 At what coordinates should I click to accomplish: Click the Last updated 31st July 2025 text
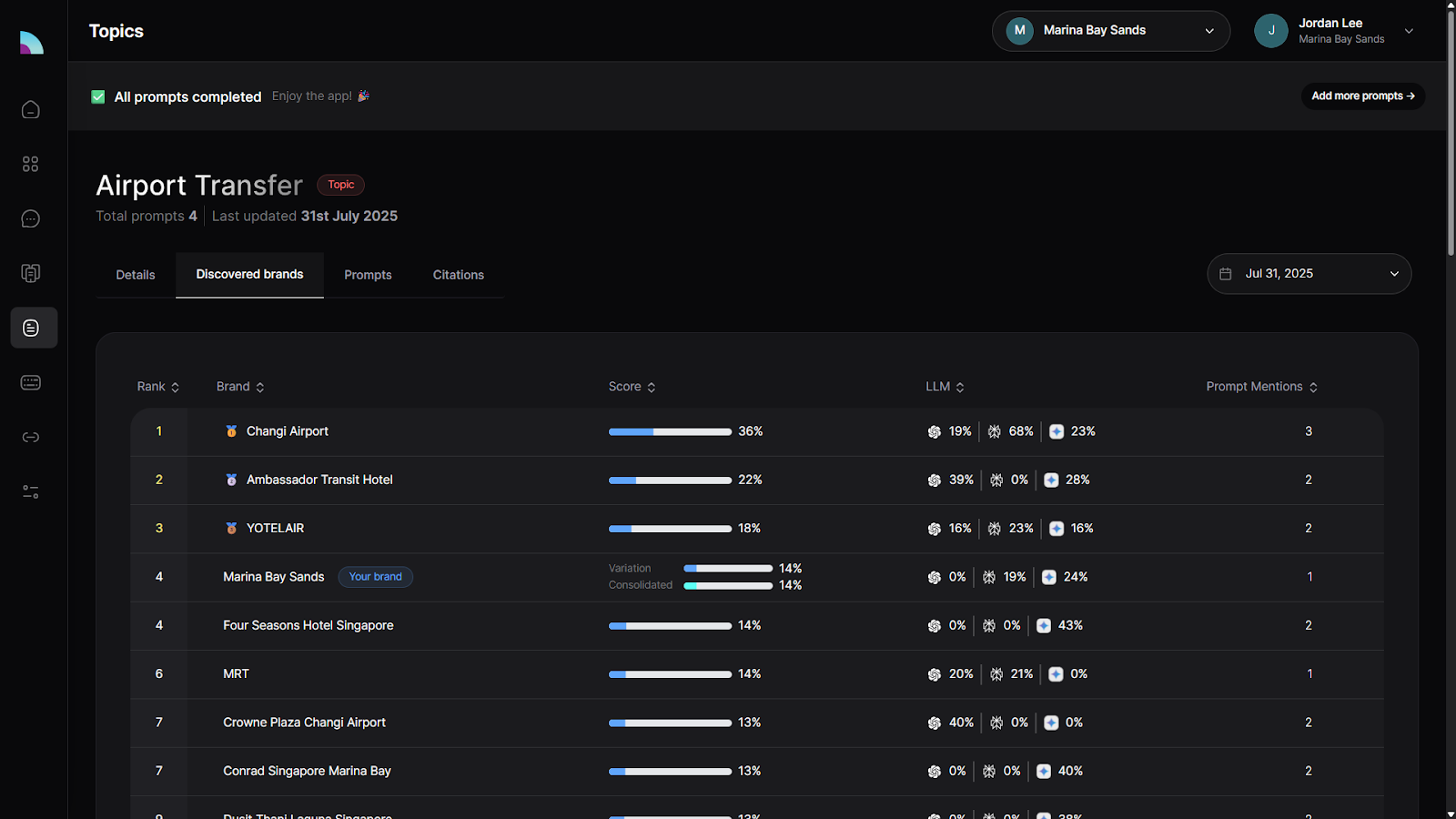[x=305, y=216]
